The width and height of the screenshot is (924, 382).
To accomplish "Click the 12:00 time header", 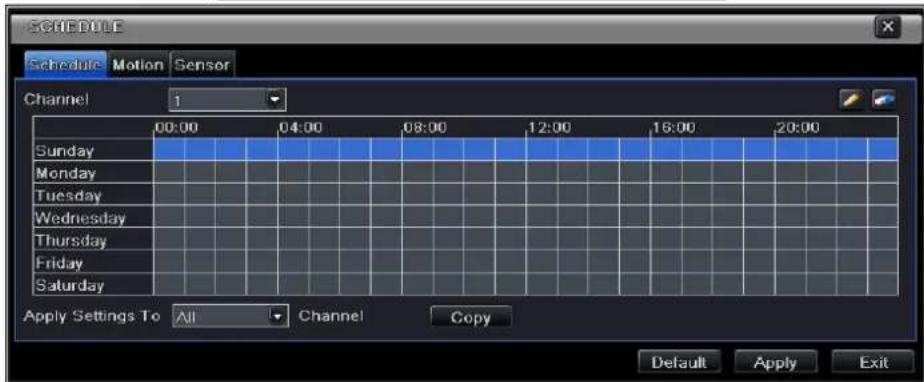I will pos(549,127).
